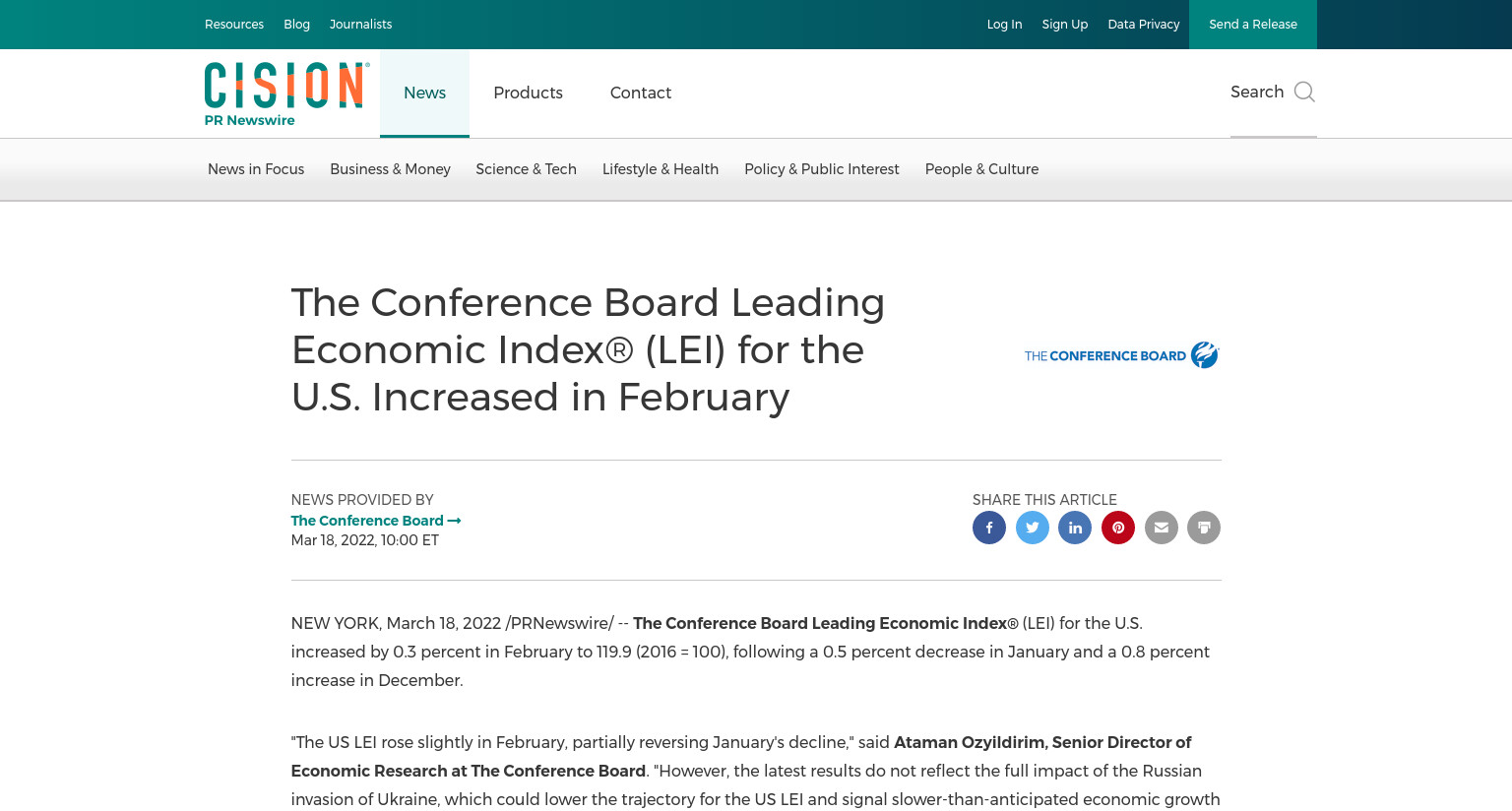Click bold 'Ataman Ozyildirim, Senior Director of' text
The height and width of the screenshot is (811, 1512).
pos(1042,742)
